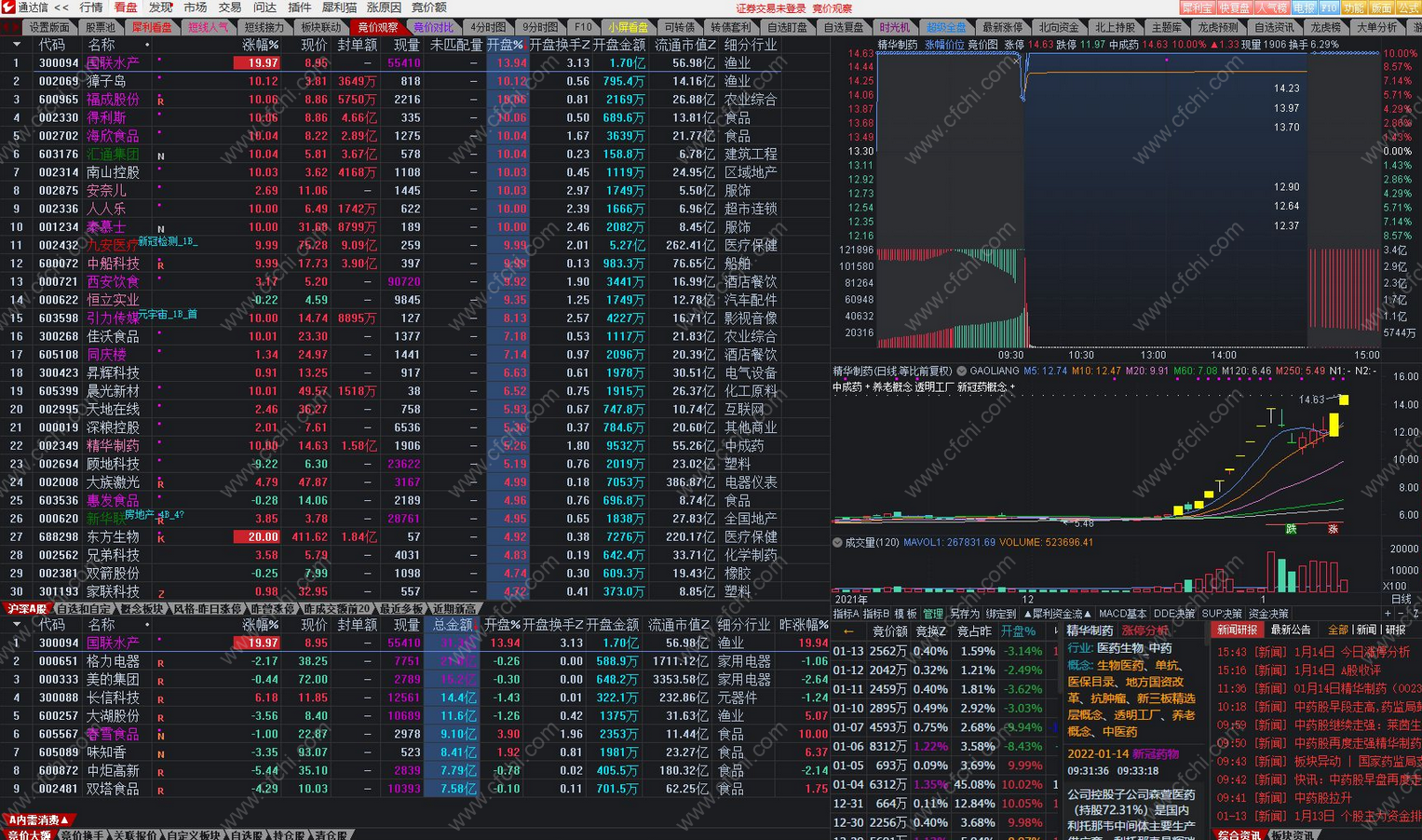This screenshot has height=840, width=1422.
Task: Switch to the 超级全盘 tab
Action: pyautogui.click(x=946, y=27)
